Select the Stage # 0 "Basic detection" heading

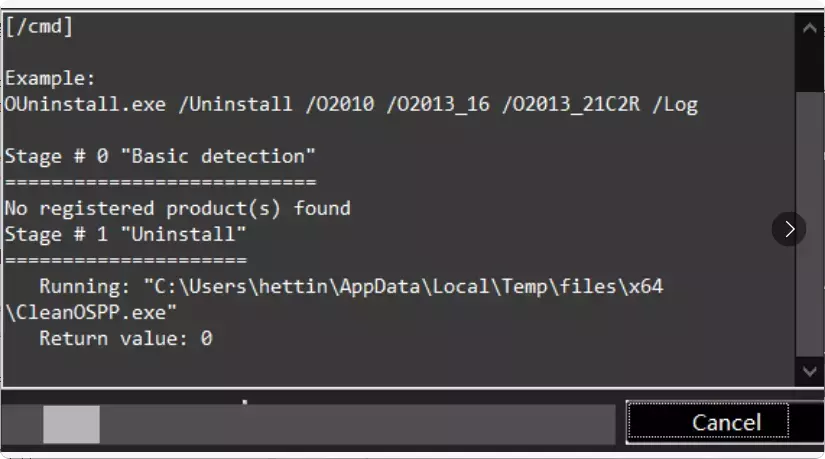160,156
